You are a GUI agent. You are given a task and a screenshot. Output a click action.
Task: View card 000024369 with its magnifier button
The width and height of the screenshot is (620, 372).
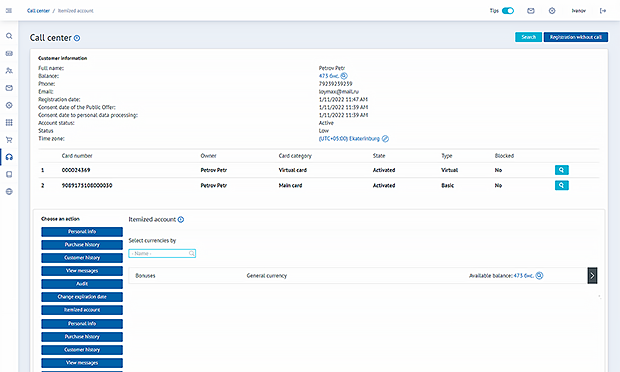(x=561, y=170)
